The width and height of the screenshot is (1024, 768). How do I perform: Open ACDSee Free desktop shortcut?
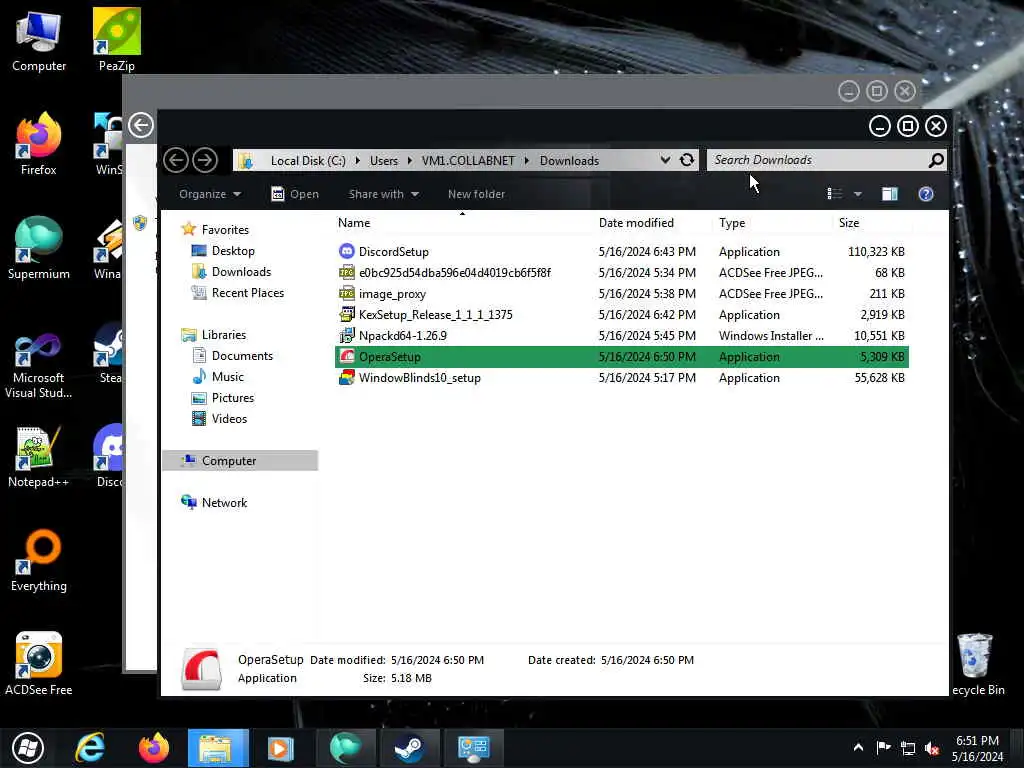coord(39,664)
